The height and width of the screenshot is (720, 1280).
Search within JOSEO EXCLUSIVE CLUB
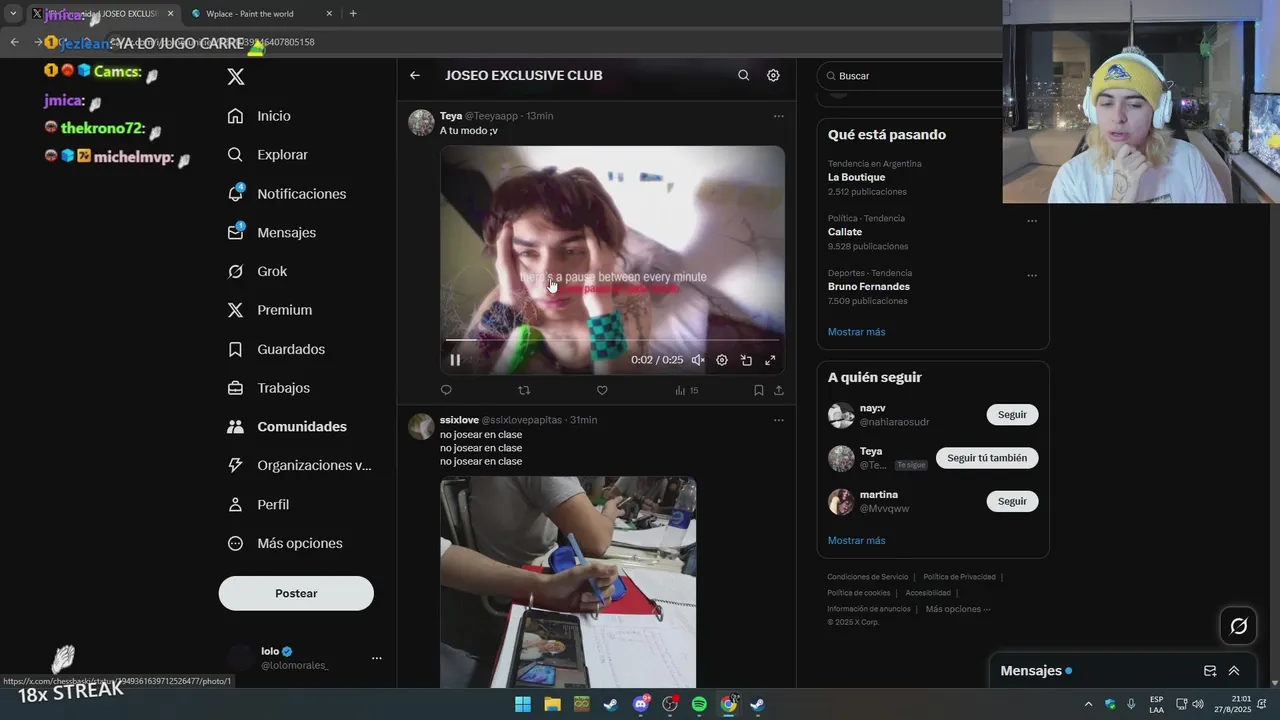click(743, 75)
